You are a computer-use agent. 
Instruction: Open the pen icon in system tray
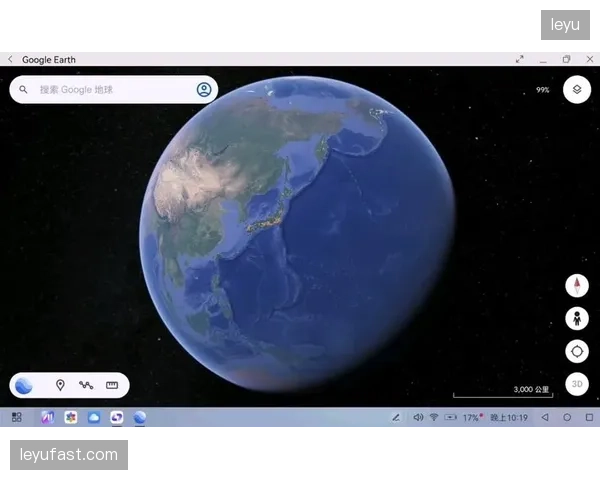(x=396, y=417)
